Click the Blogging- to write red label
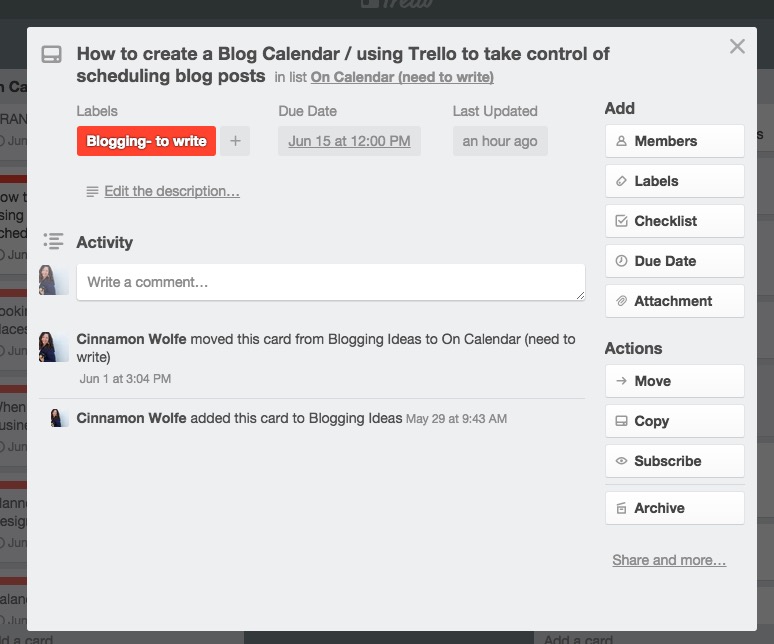The width and height of the screenshot is (774, 644). coord(146,141)
